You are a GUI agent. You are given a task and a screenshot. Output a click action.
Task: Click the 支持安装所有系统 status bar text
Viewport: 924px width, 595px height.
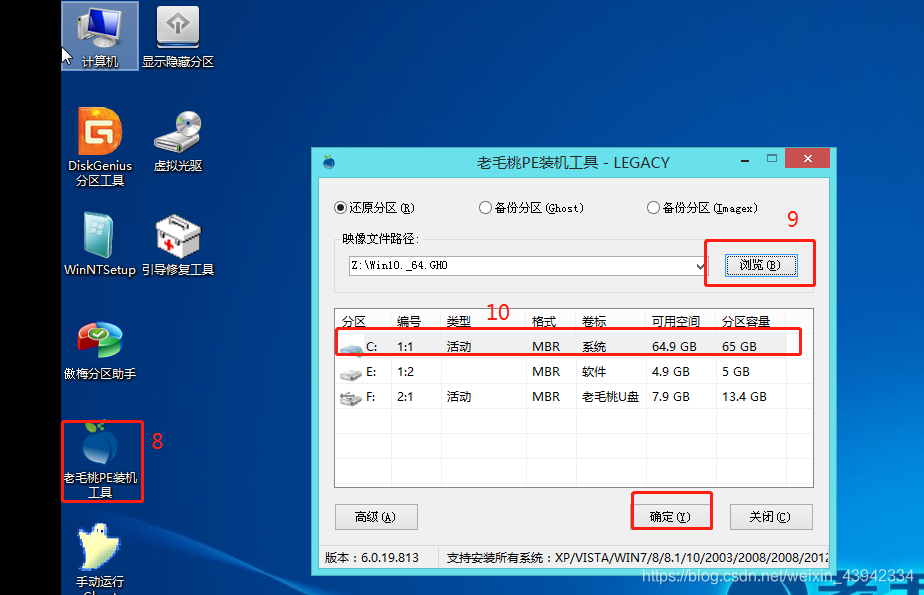[636, 557]
